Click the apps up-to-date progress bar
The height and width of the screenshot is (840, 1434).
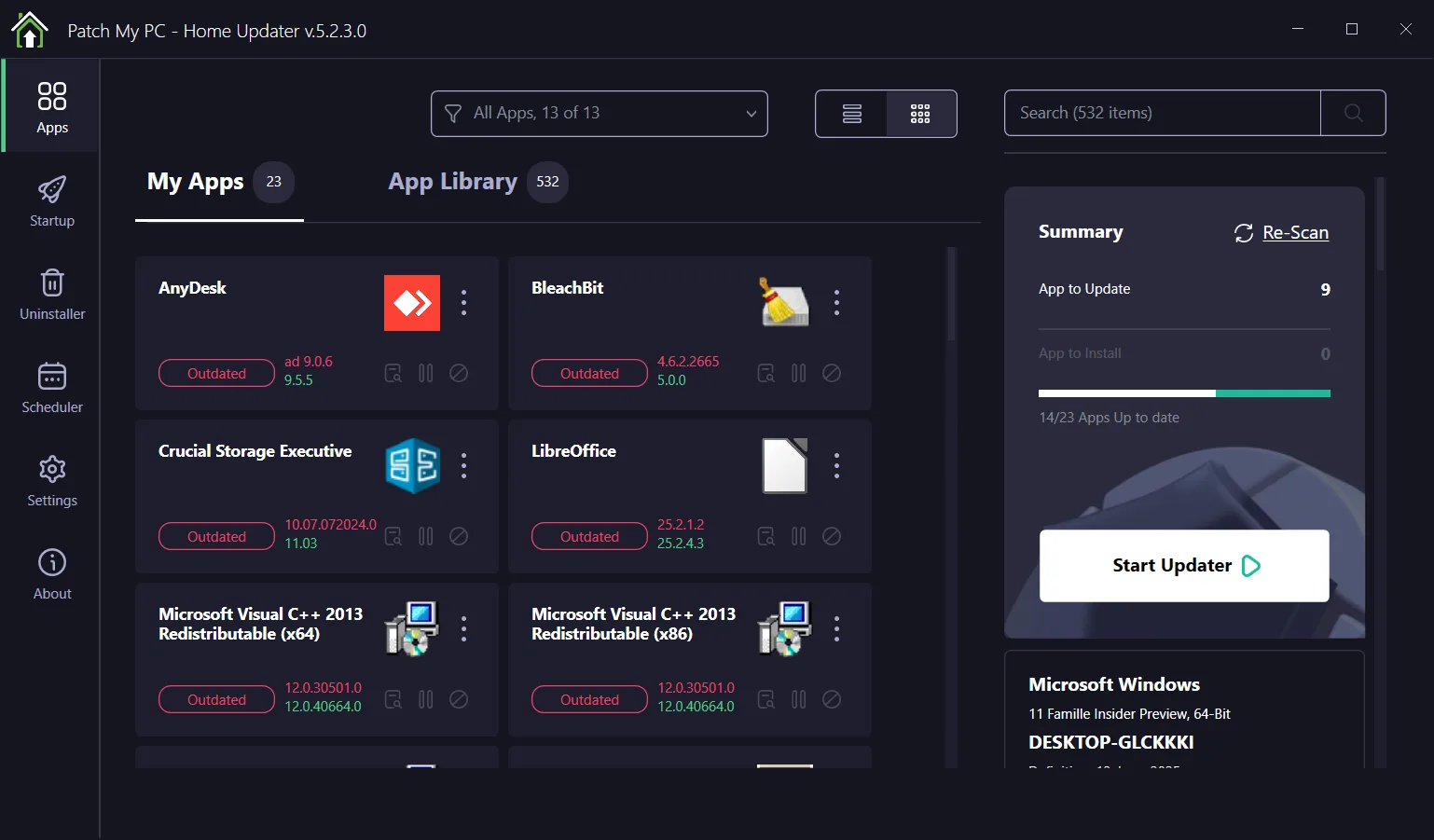(1184, 393)
